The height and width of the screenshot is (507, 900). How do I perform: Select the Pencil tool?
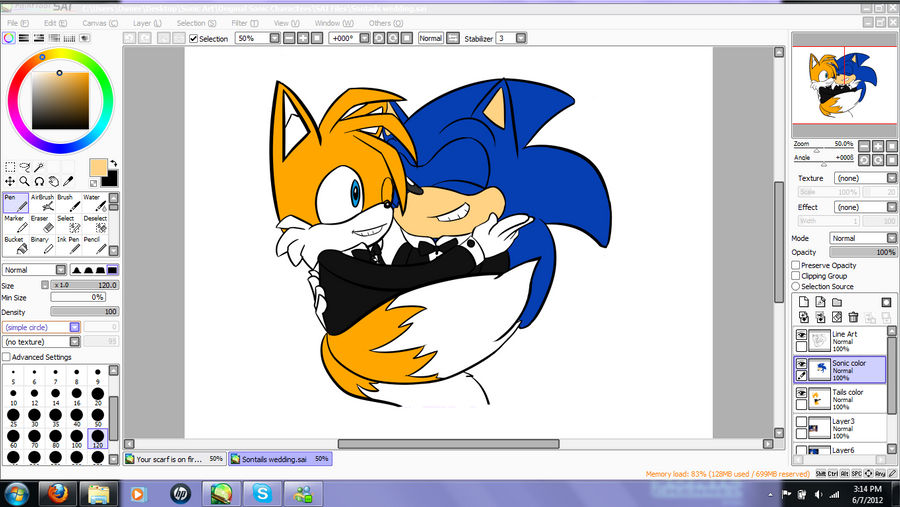95,245
